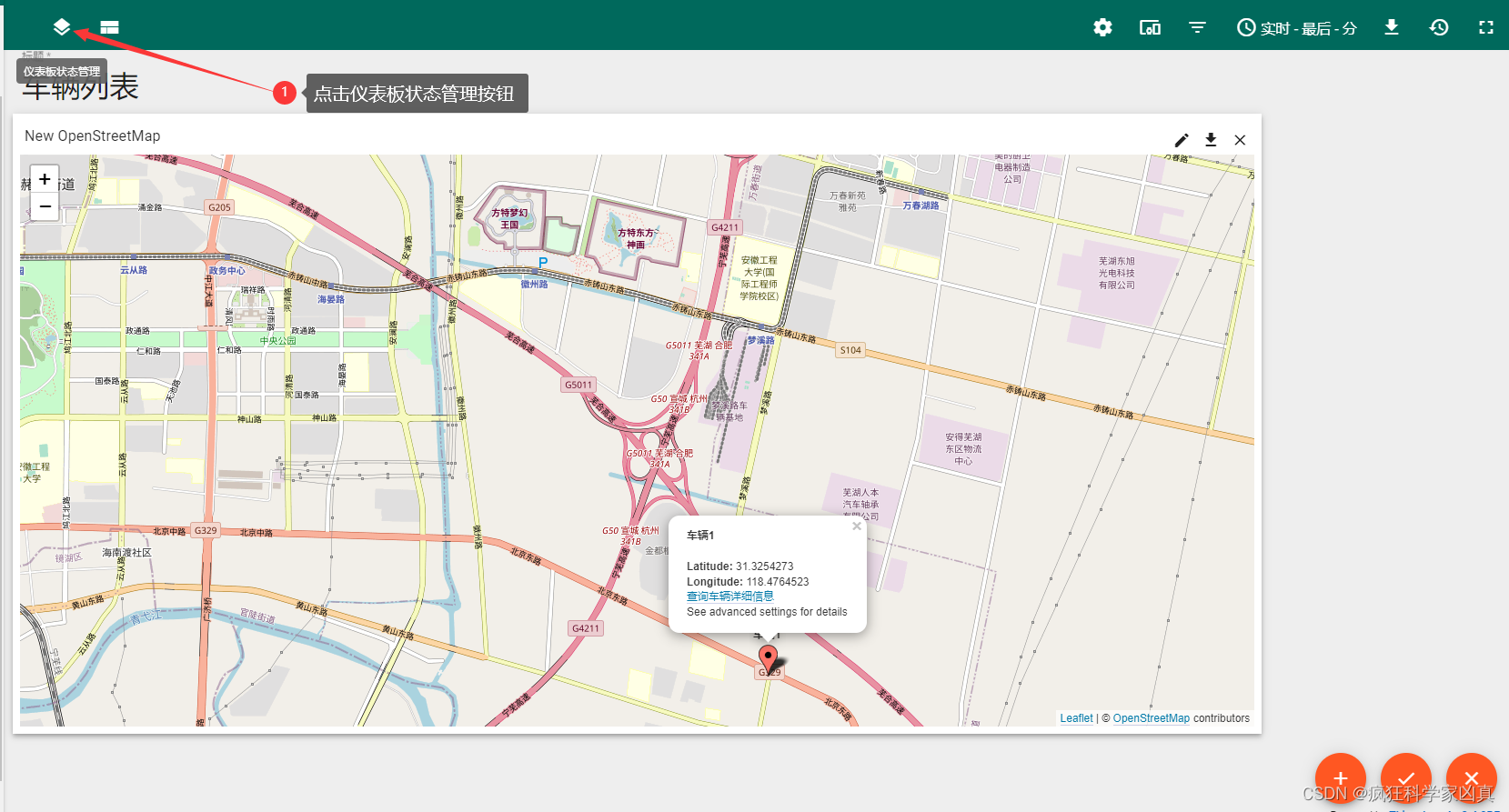Remove the New OpenStreetMap widget
This screenshot has height=812, width=1509.
click(1240, 140)
